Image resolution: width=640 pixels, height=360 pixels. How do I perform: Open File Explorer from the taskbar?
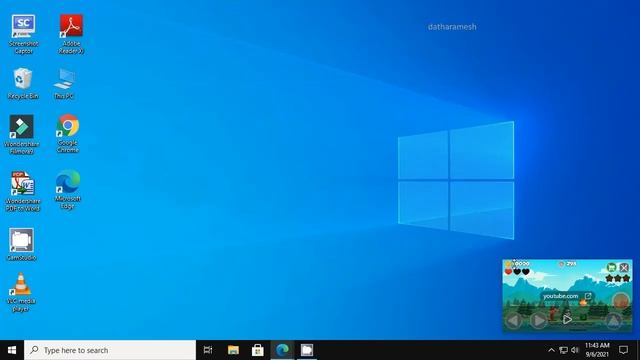(233, 350)
